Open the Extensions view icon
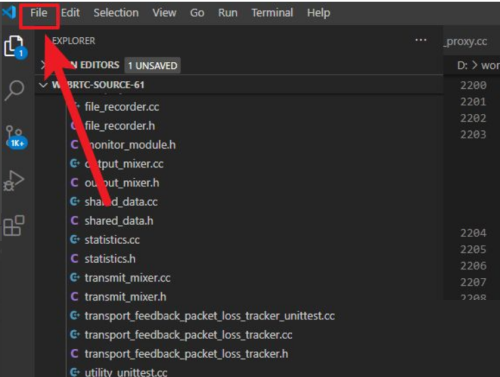500x377 pixels. [14, 226]
